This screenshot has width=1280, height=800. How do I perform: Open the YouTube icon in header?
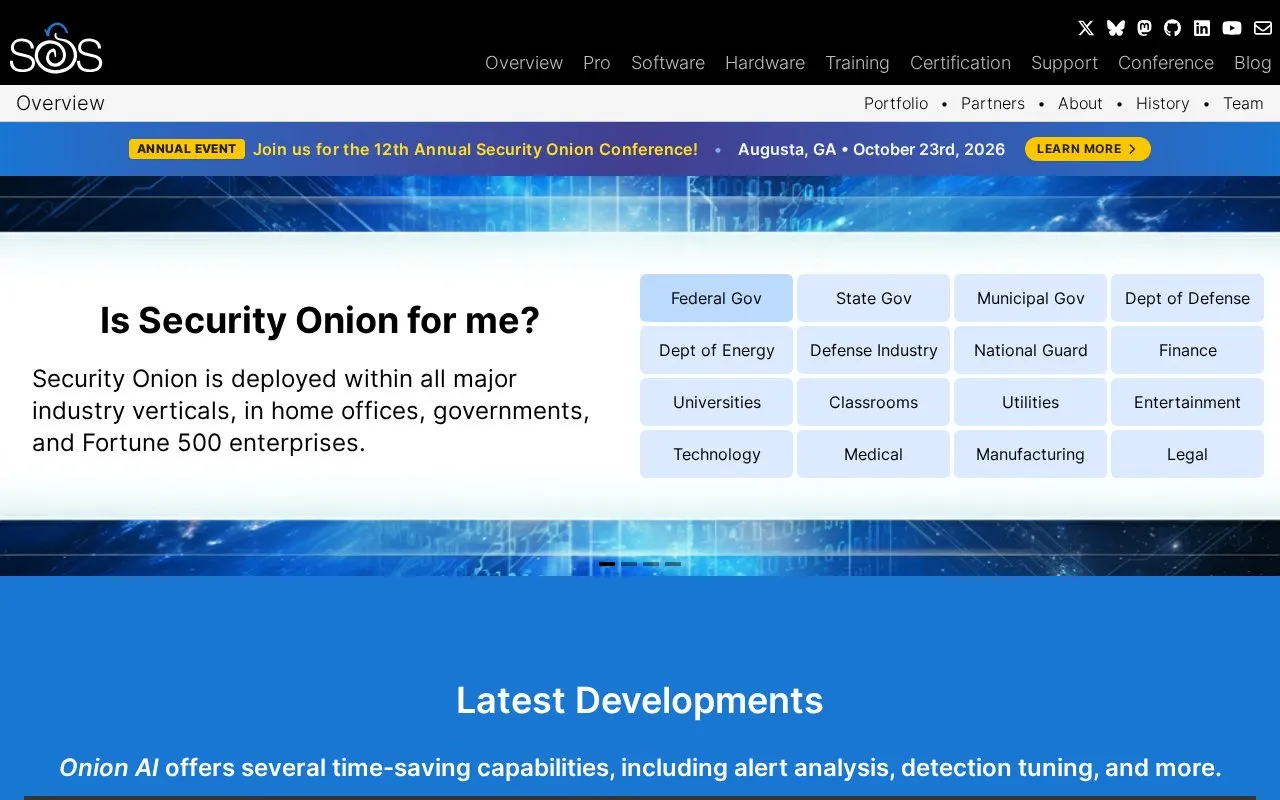pos(1232,28)
